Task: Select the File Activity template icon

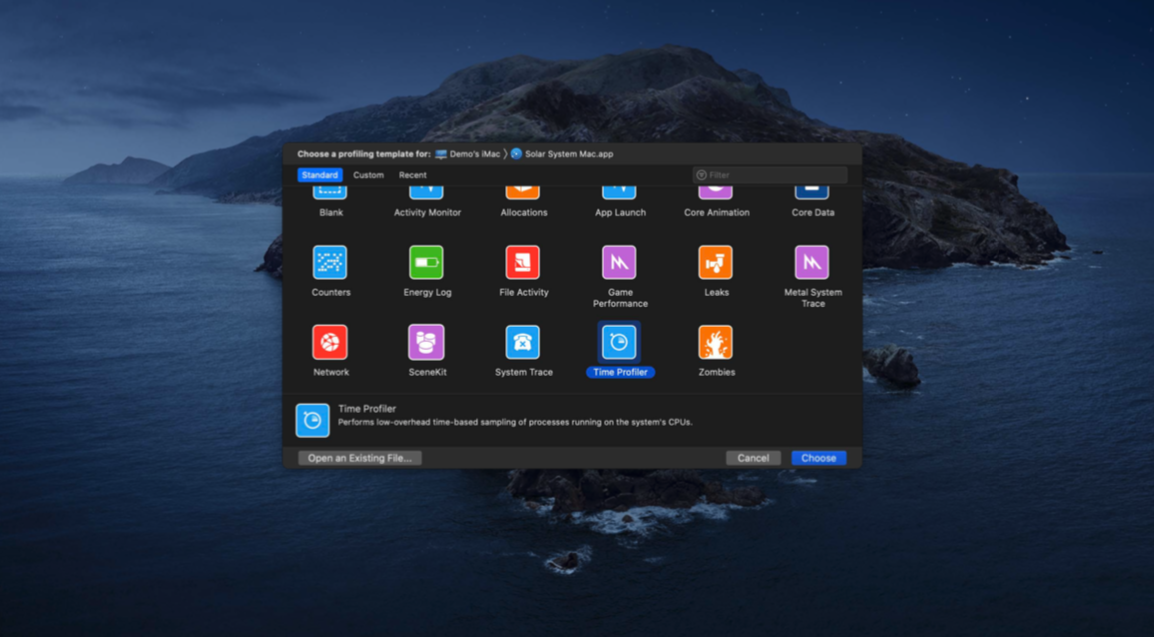Action: [x=523, y=263]
